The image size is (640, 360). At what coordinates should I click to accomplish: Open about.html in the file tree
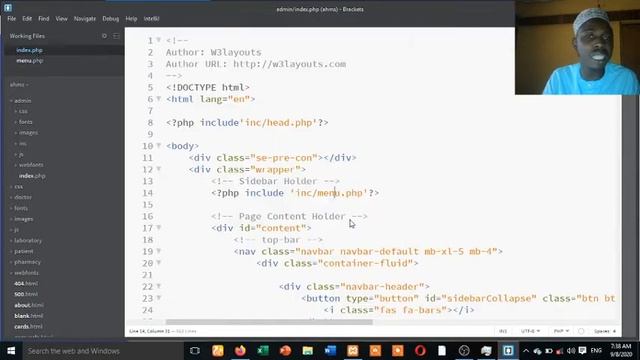pos(29,305)
